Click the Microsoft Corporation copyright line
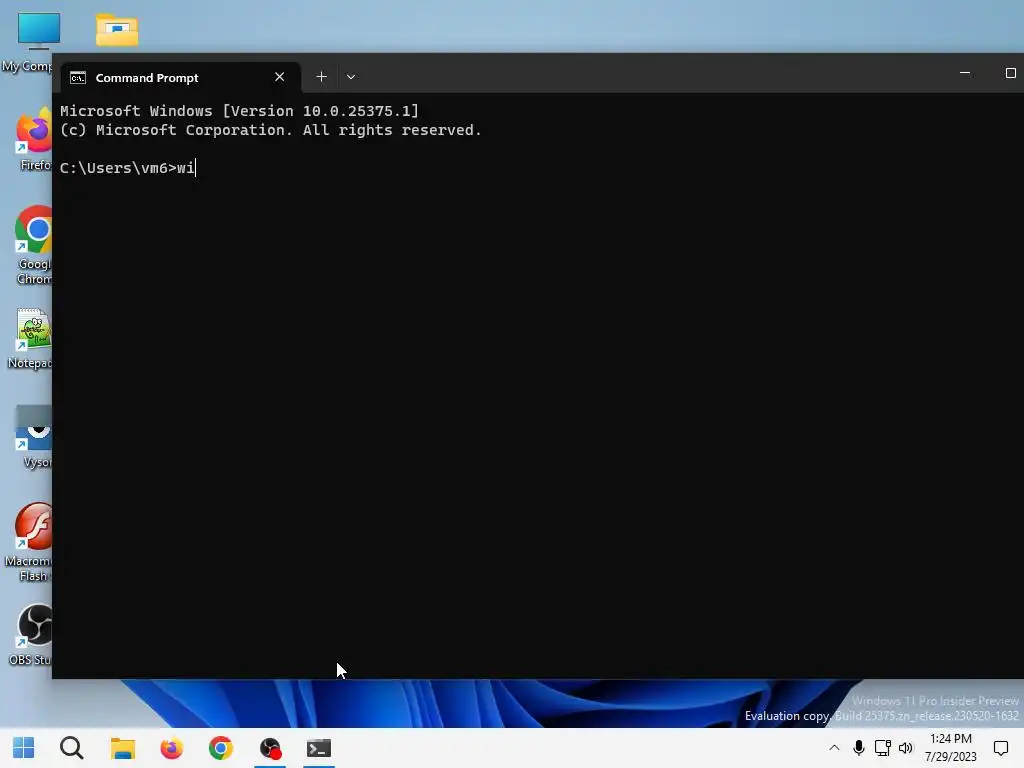 [270, 130]
